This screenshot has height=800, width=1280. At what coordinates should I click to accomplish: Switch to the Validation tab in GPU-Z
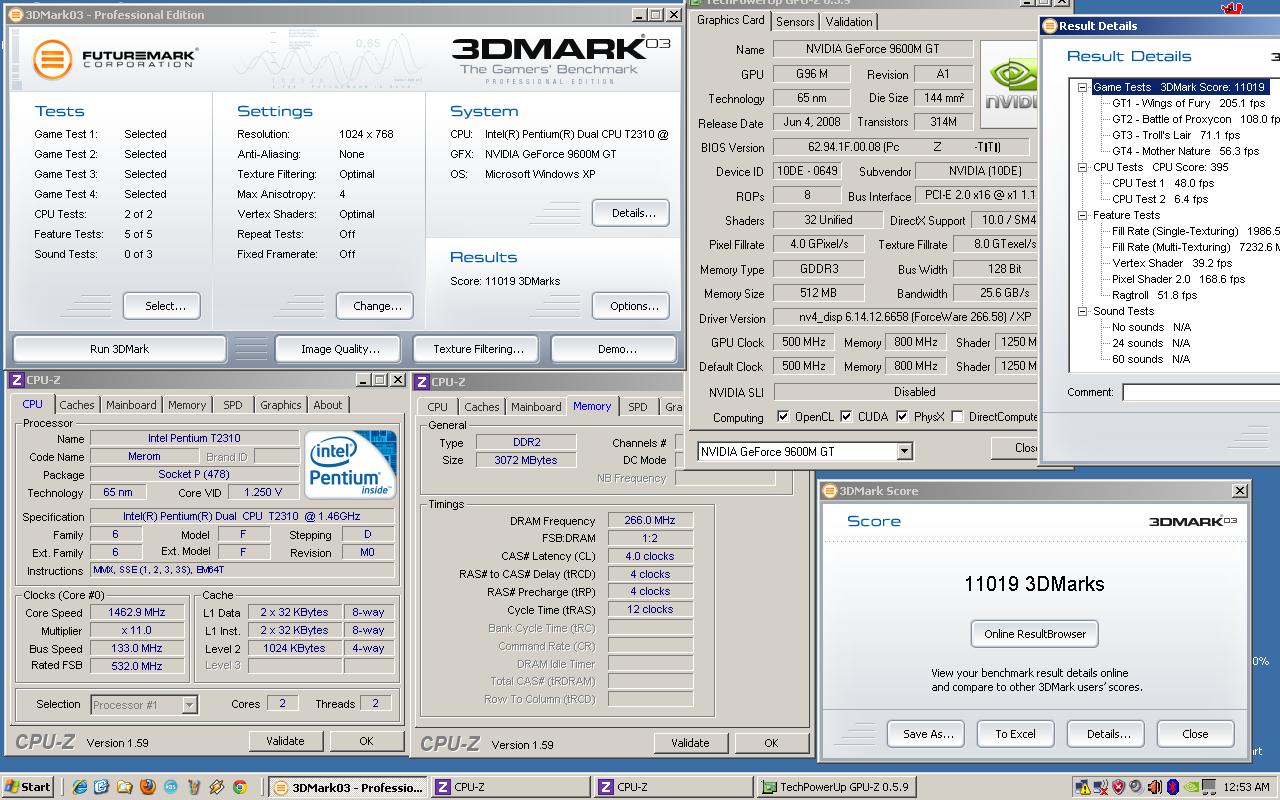point(849,21)
